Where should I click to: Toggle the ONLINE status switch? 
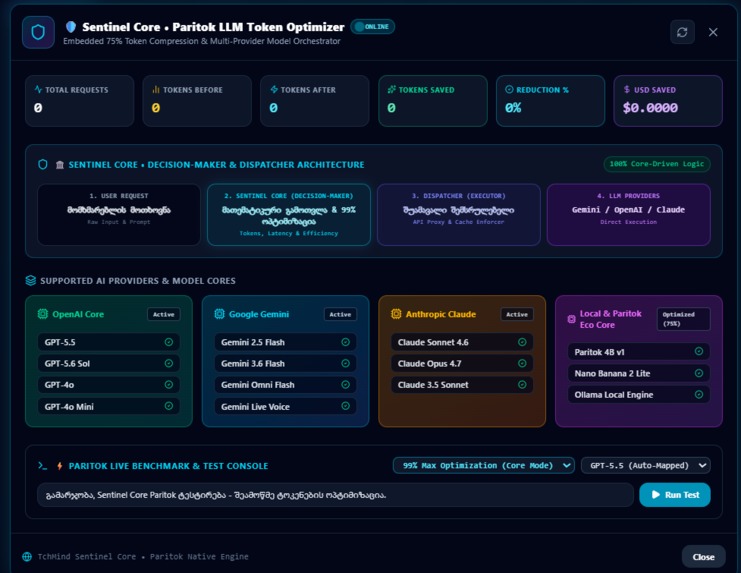tap(373, 27)
